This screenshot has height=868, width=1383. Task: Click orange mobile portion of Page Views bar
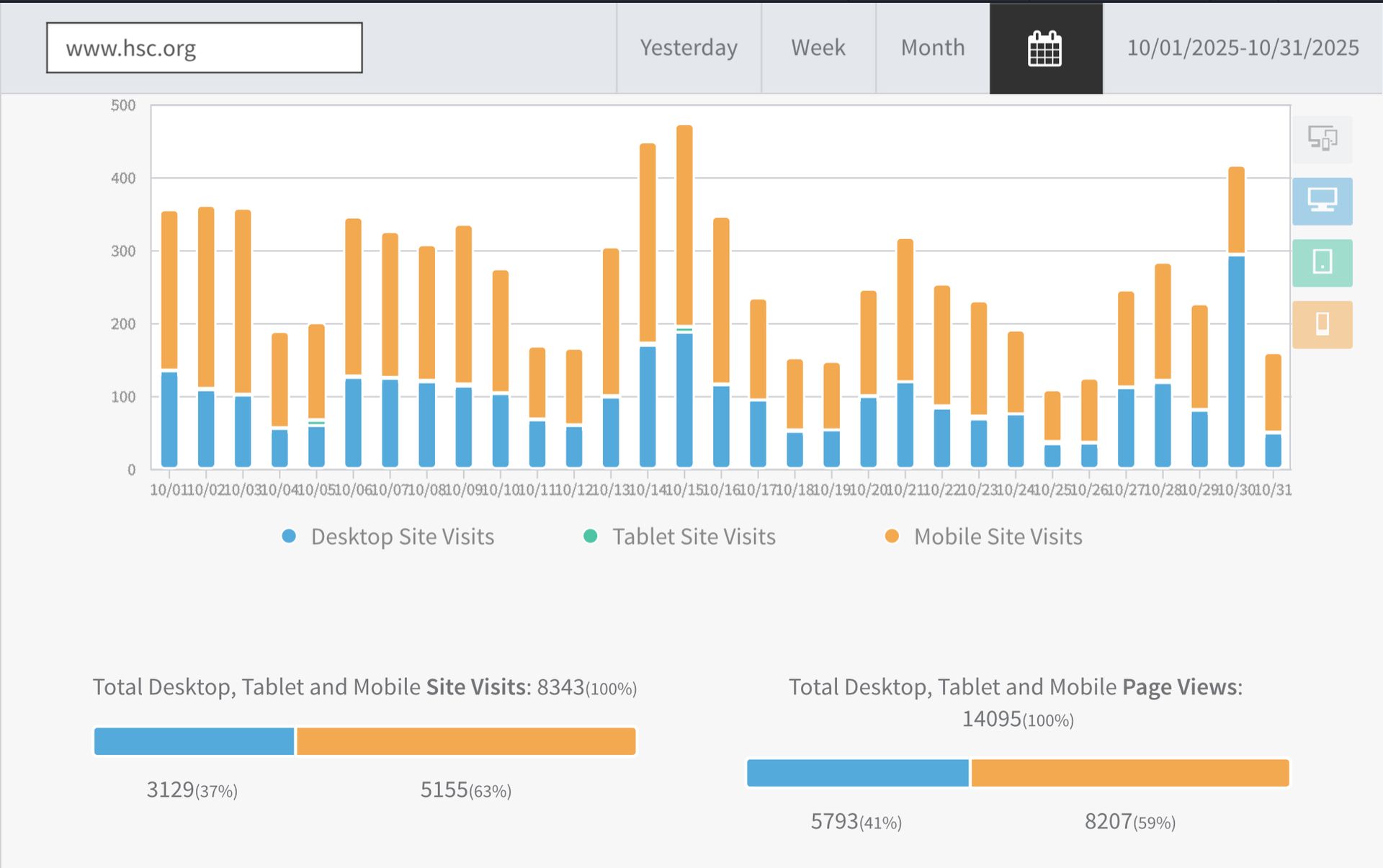coord(1129,773)
